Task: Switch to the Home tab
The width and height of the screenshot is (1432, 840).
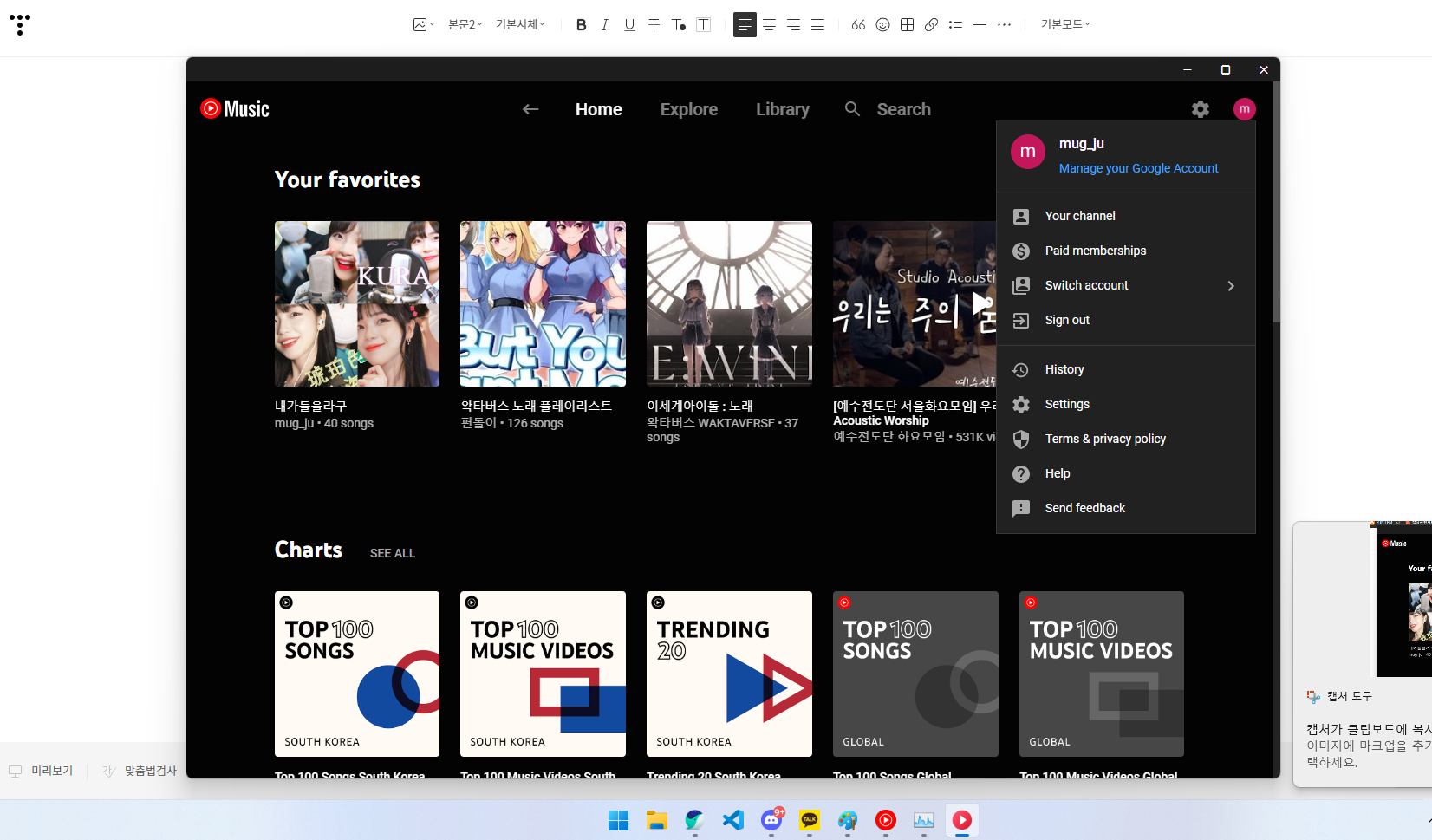Action: [x=599, y=109]
